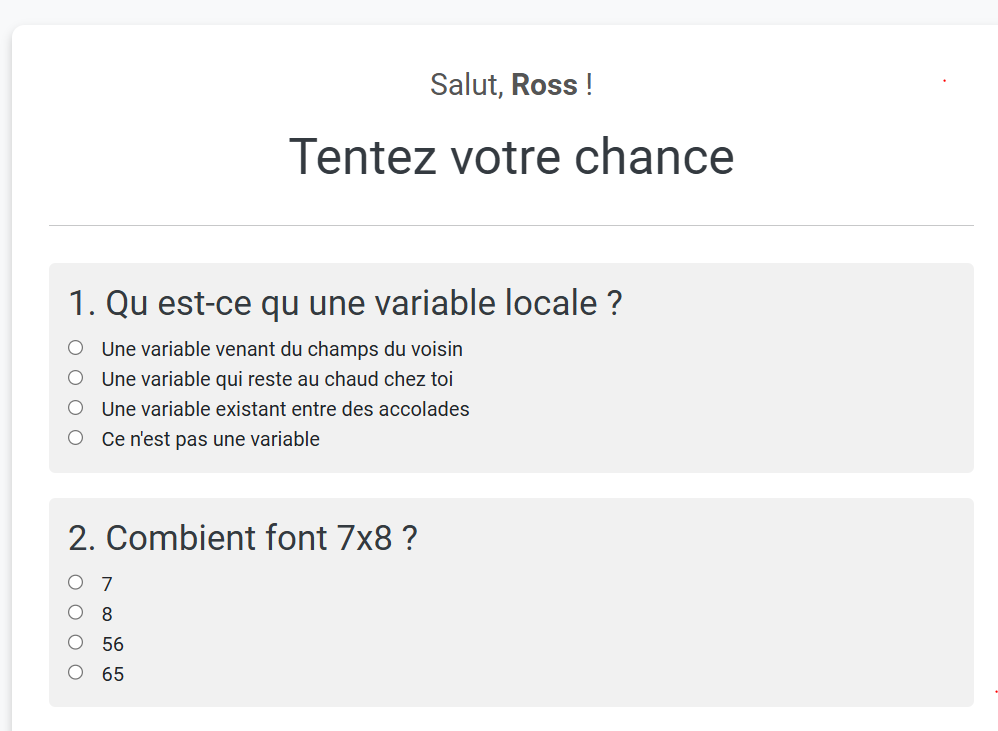This screenshot has width=998, height=731.
Task: Click the label text 'Une variable existant entre des accolades'
Action: click(285, 409)
